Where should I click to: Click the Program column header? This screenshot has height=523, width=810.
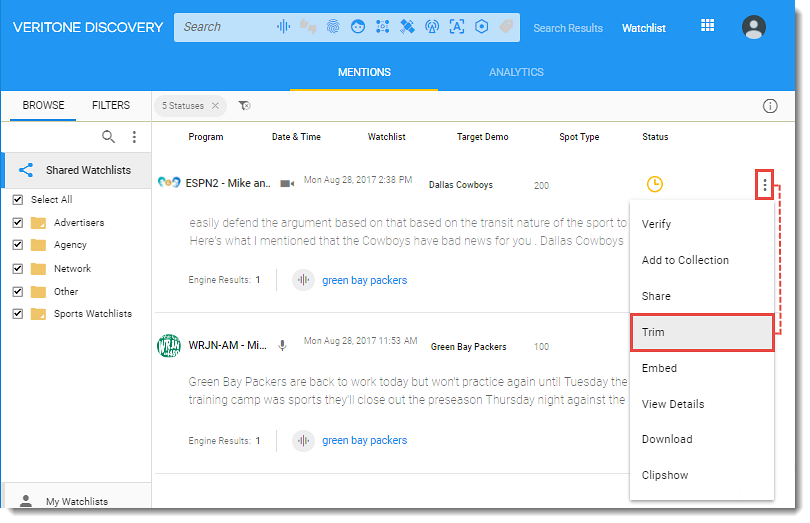tap(206, 137)
